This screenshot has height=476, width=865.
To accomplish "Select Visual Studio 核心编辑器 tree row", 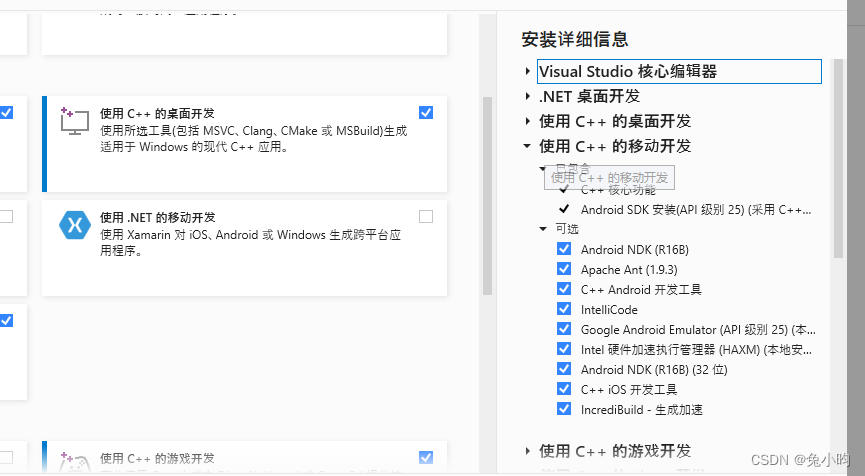I will coord(679,71).
